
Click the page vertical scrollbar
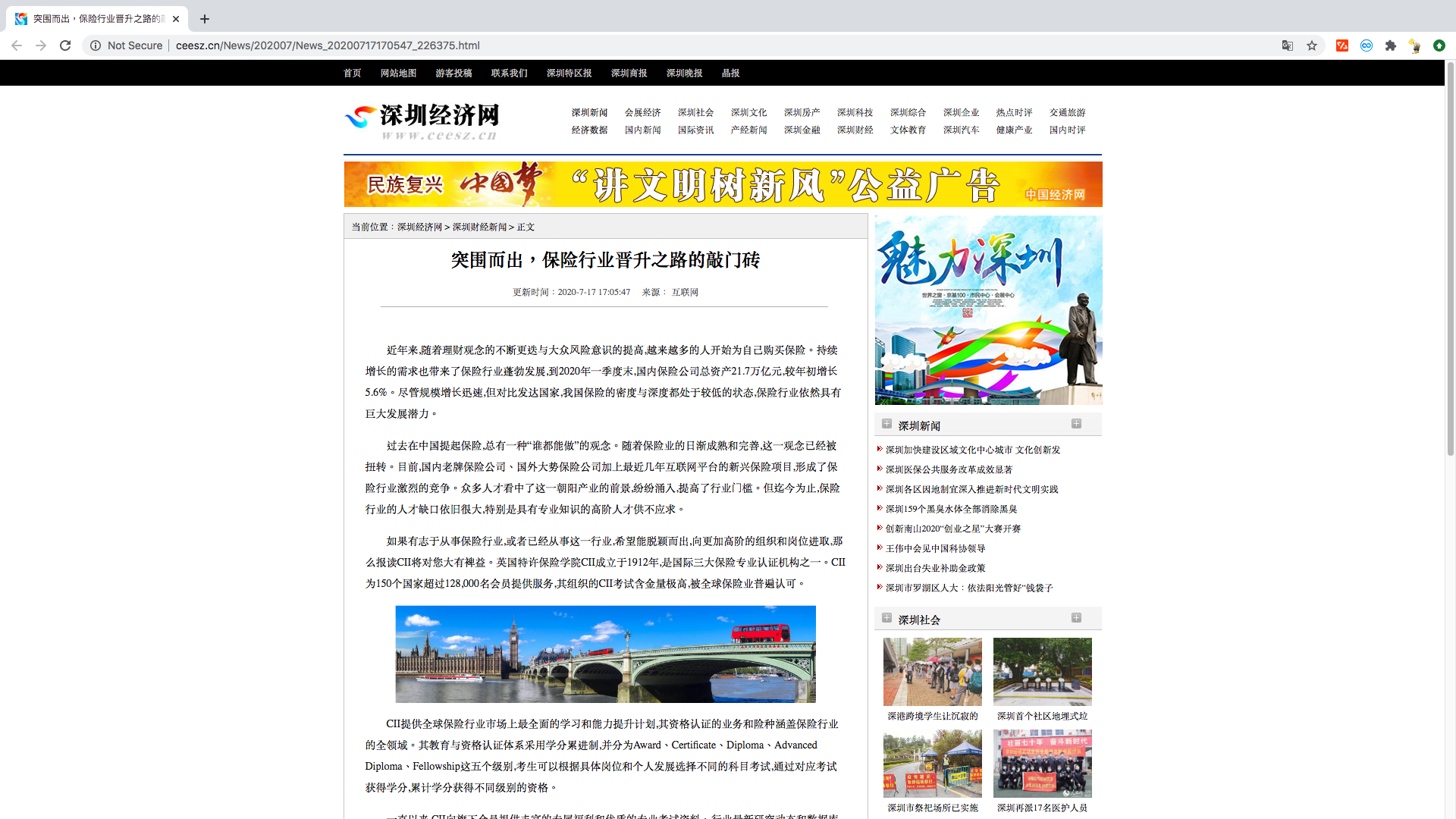[1450, 258]
